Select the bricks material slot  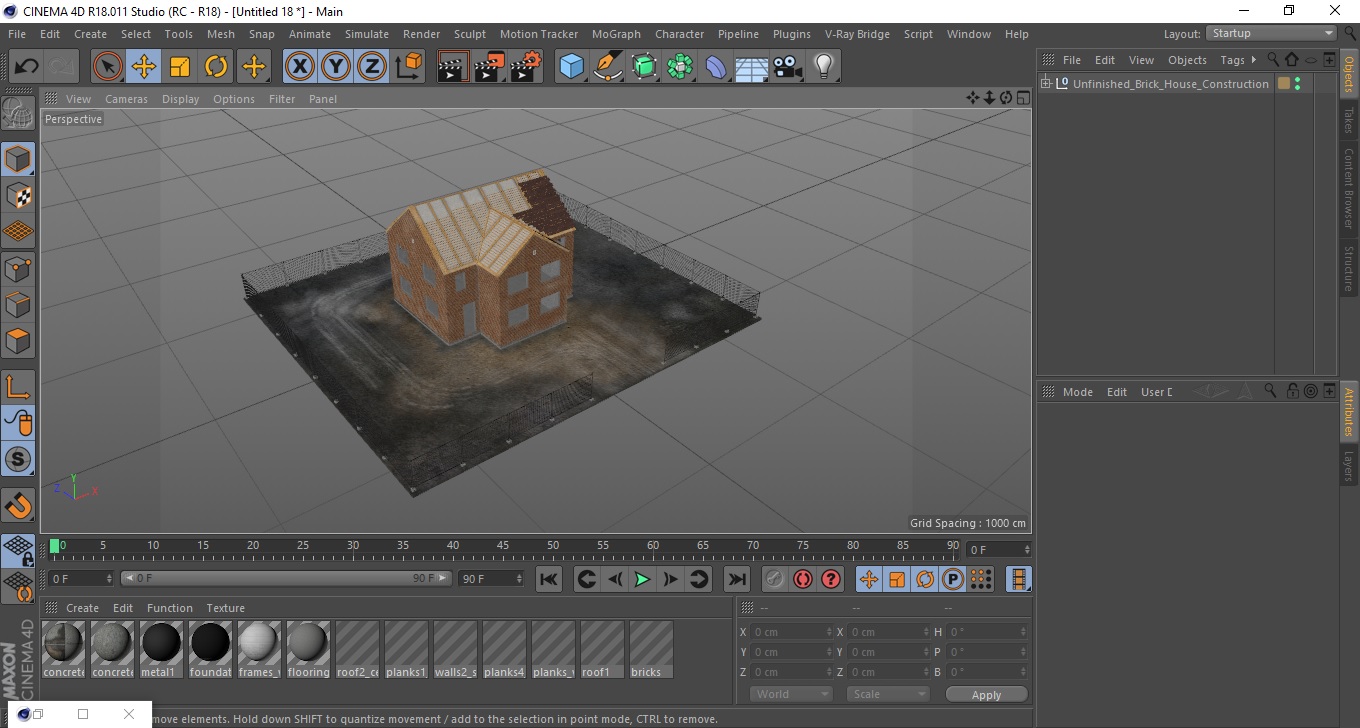(651, 649)
